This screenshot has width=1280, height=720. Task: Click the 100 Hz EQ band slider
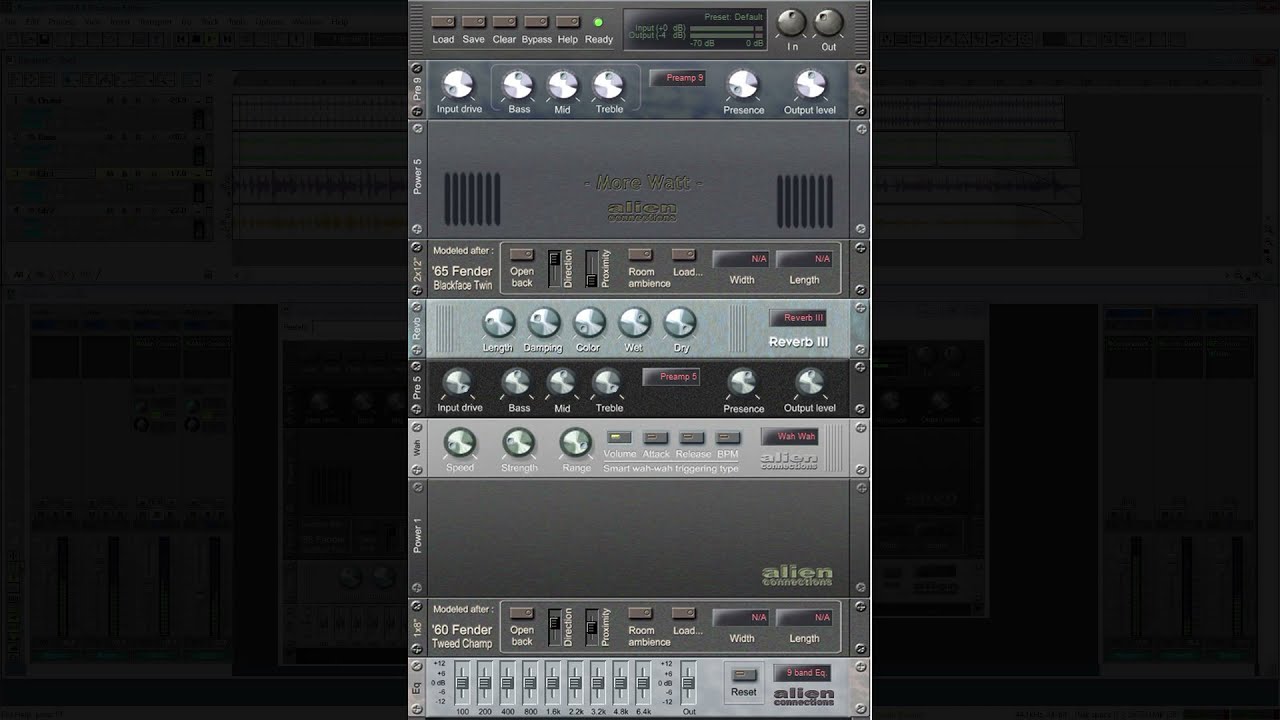(x=462, y=683)
